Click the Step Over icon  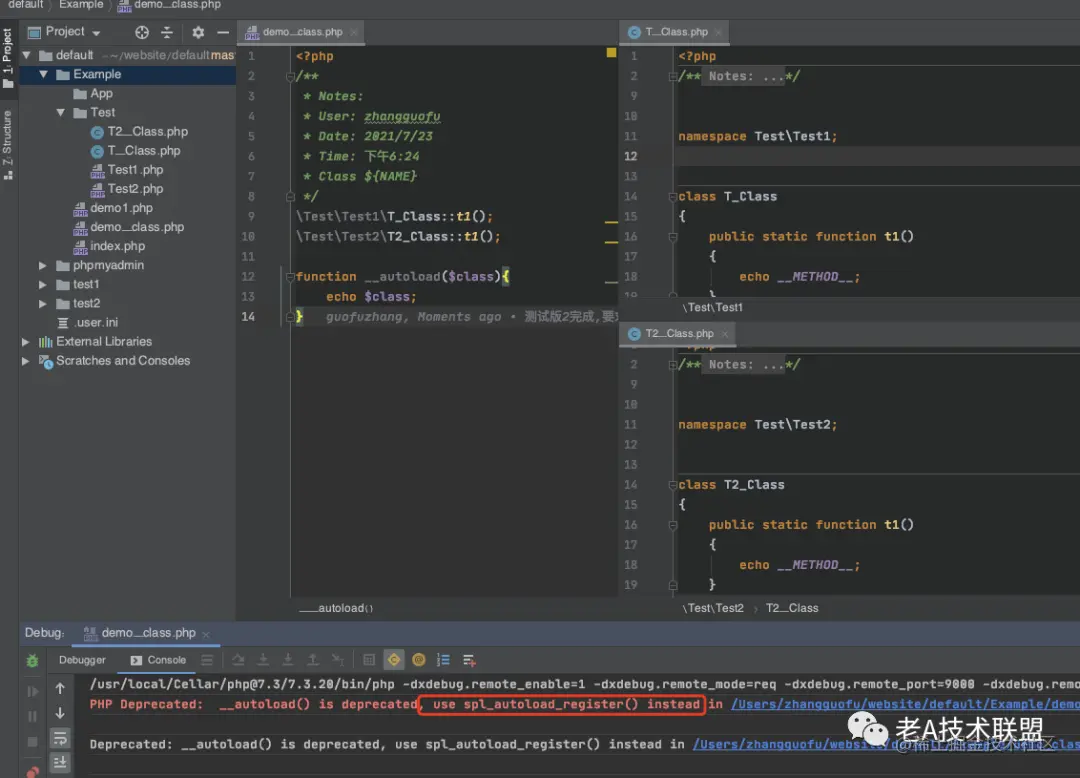point(238,660)
